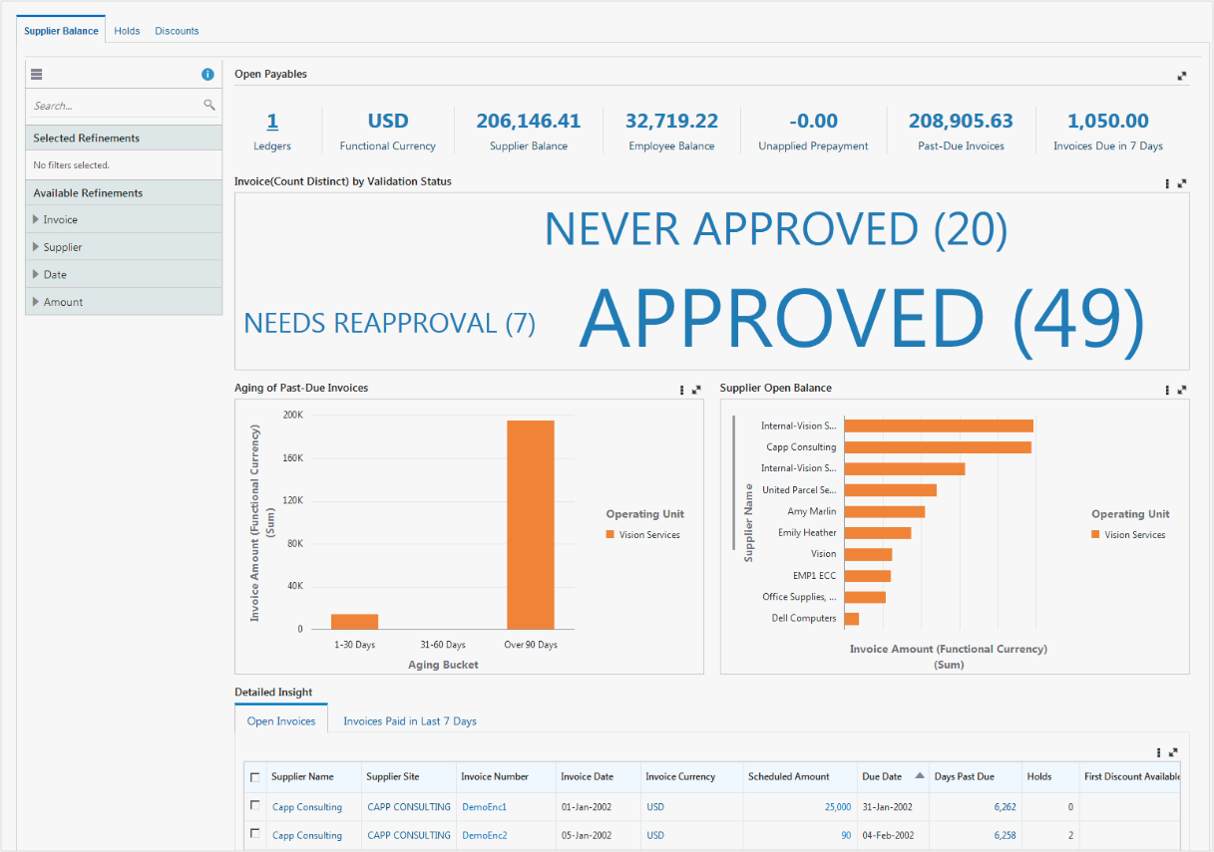Click the 1-30 Days bar
The image size is (1214, 852).
click(x=354, y=621)
